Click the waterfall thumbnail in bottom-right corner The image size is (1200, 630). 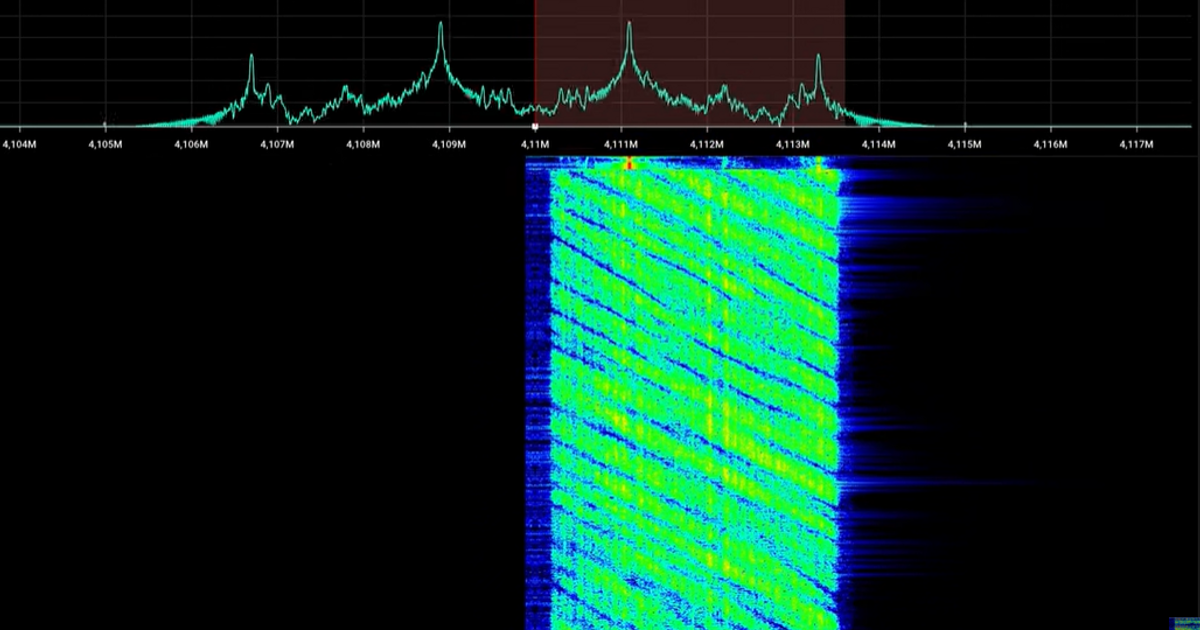1184,620
